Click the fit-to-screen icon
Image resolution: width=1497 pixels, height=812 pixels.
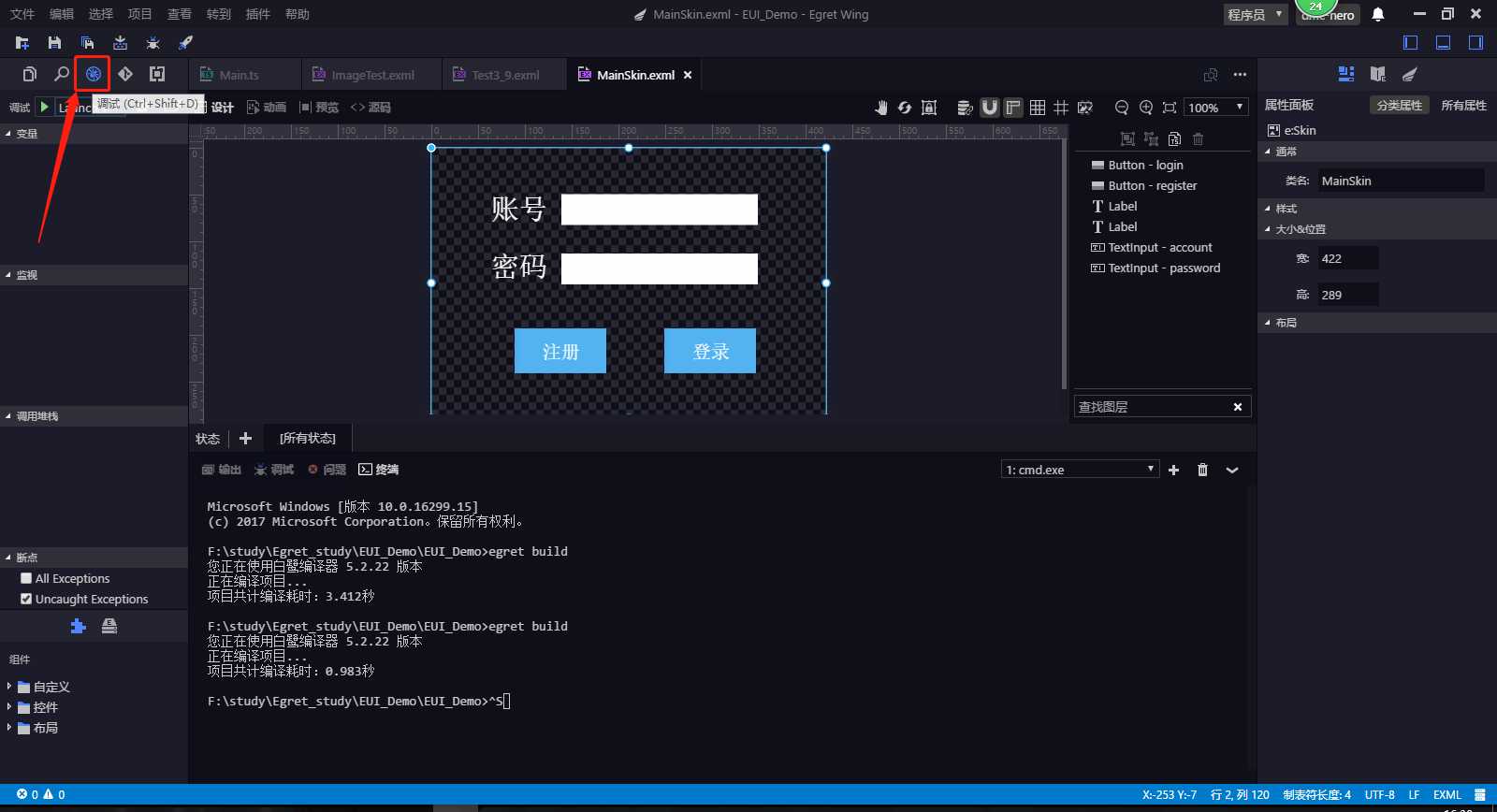tap(1170, 108)
